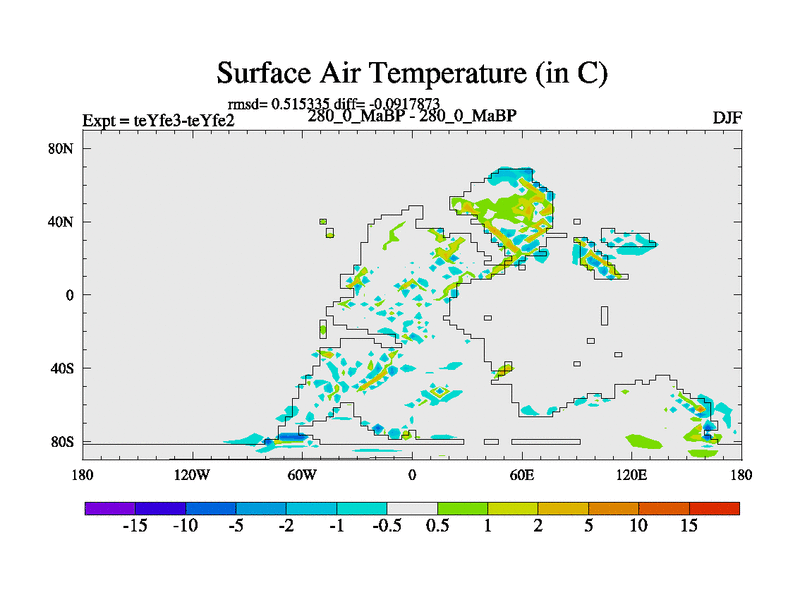
Task: Select the red swatch above 15
Action: point(714,508)
